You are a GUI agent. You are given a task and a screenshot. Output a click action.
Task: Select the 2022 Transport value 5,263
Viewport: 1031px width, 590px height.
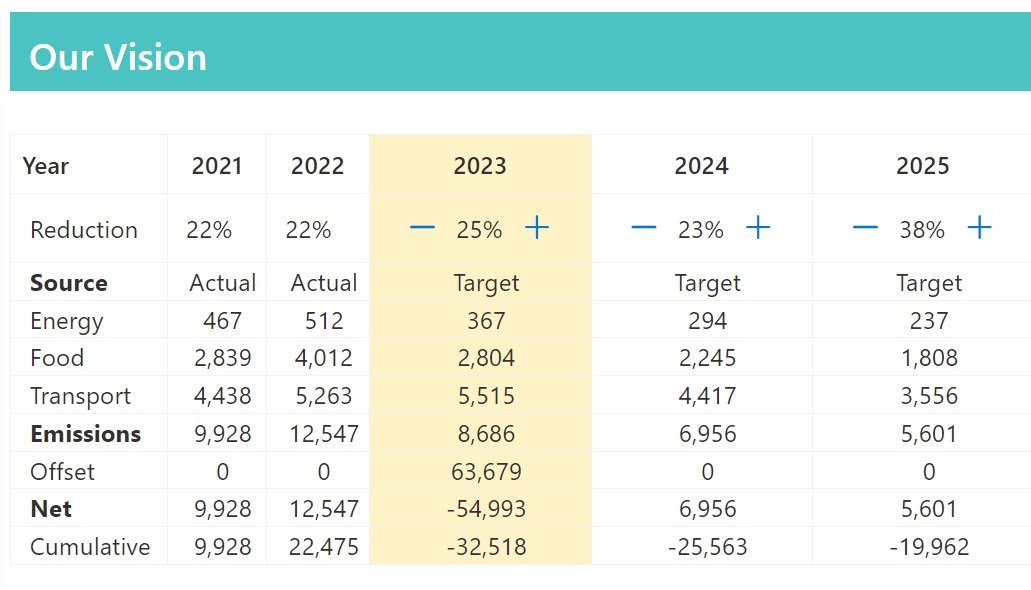[324, 396]
